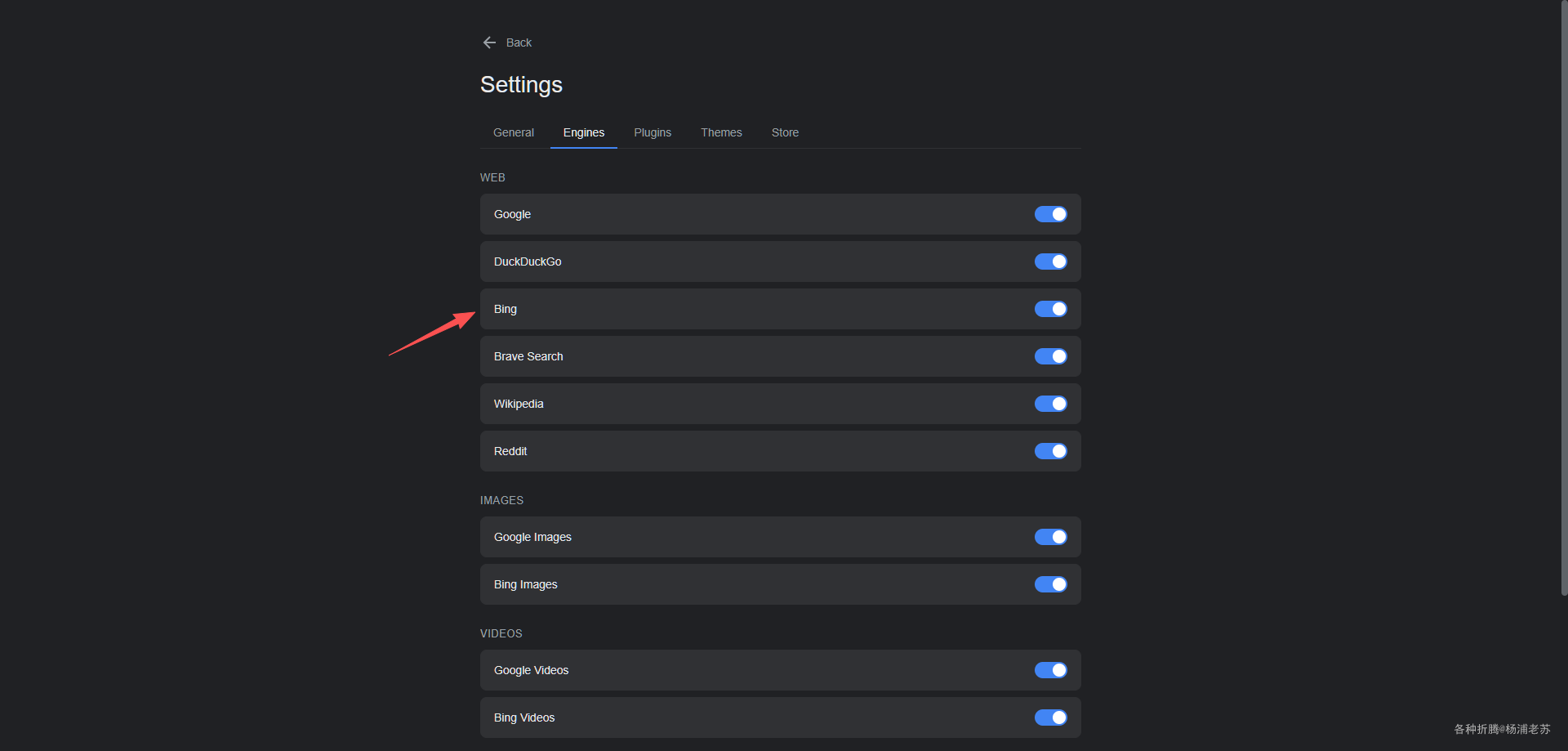Click the Brave Search row label

point(528,356)
